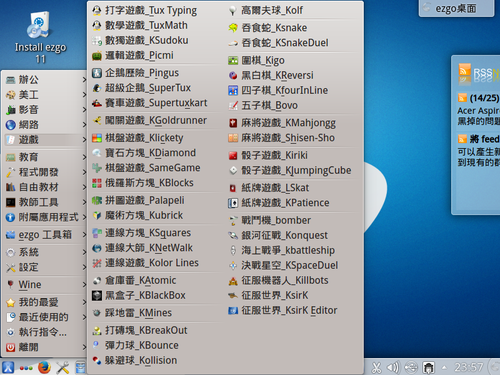
Task: Click the Ksnake icon
Action: coord(233,28)
